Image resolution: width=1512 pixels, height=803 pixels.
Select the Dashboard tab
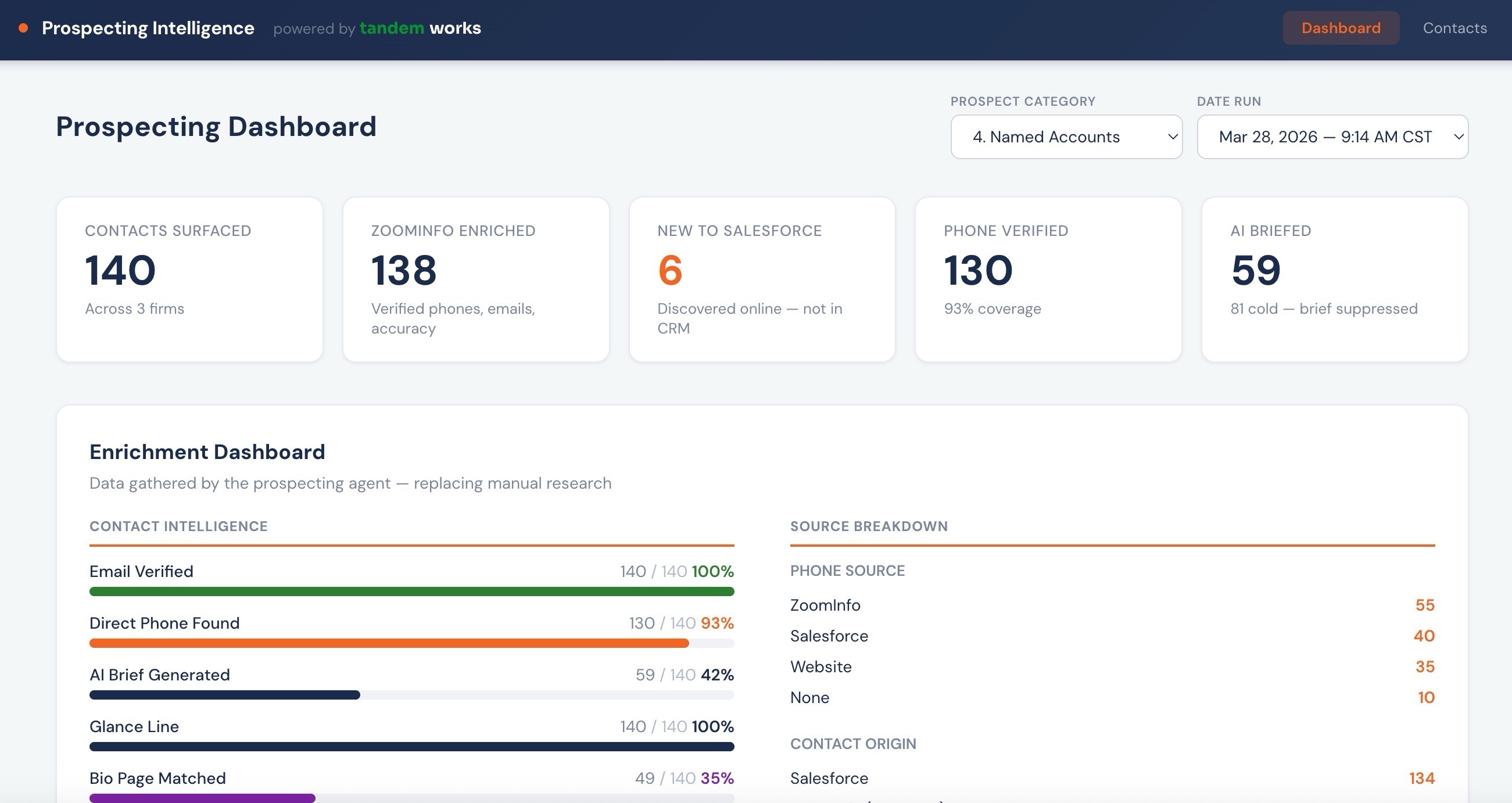point(1341,27)
